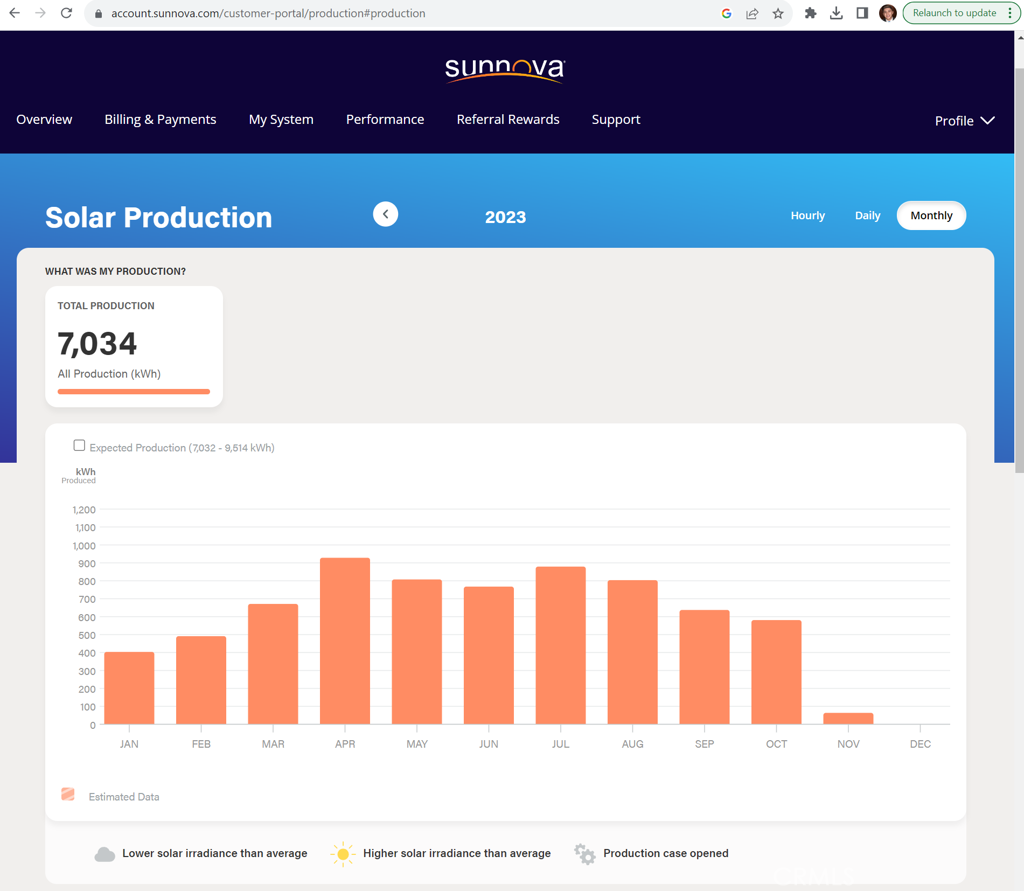Go to previous year with left arrow
The height and width of the screenshot is (891, 1024).
[x=385, y=214]
